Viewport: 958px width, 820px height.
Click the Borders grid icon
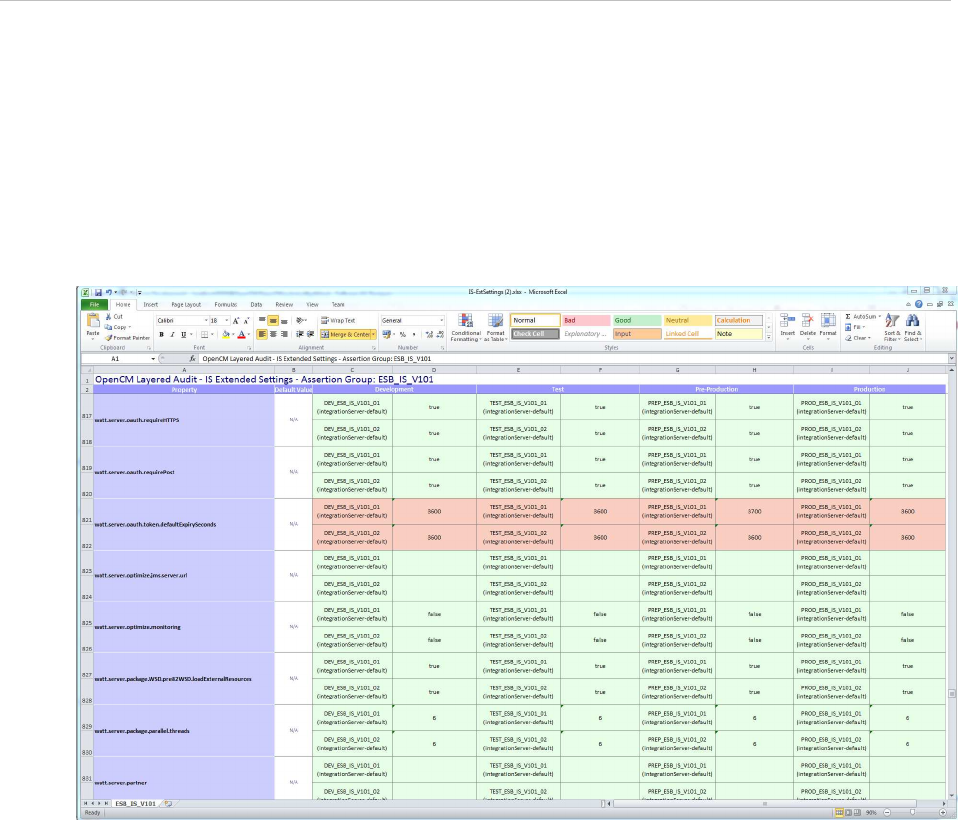coord(205,334)
